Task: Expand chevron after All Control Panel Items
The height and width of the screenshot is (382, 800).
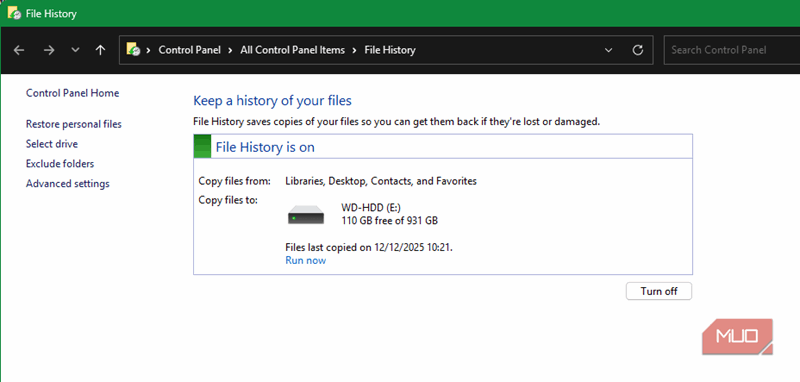Action: point(354,50)
